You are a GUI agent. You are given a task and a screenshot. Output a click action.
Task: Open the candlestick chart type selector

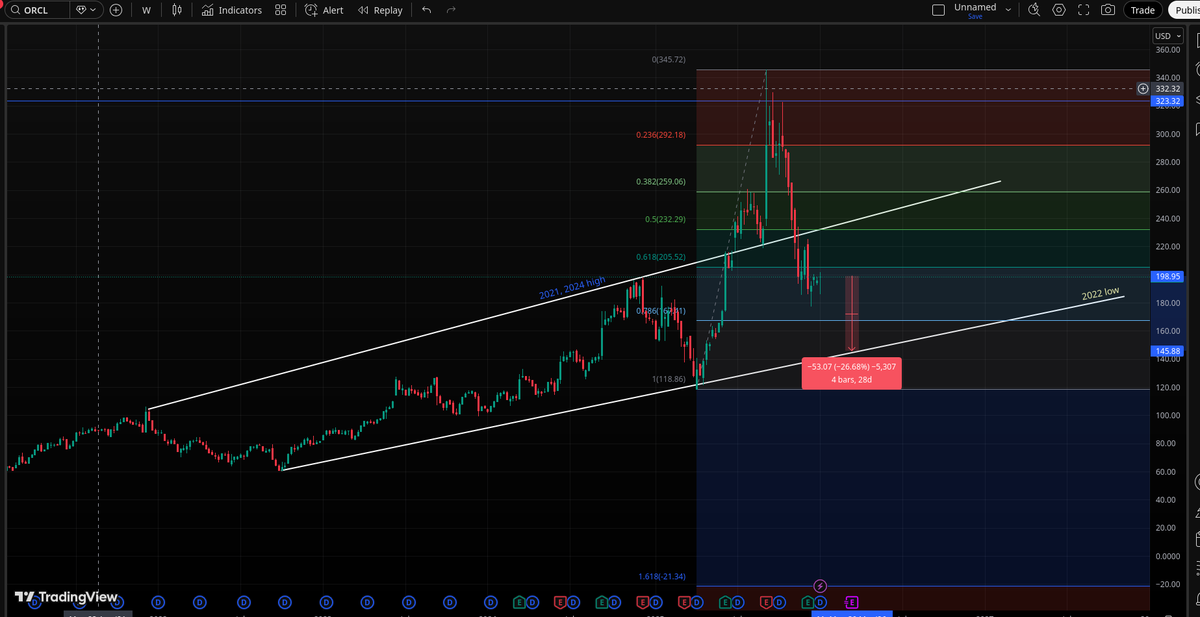pos(177,10)
